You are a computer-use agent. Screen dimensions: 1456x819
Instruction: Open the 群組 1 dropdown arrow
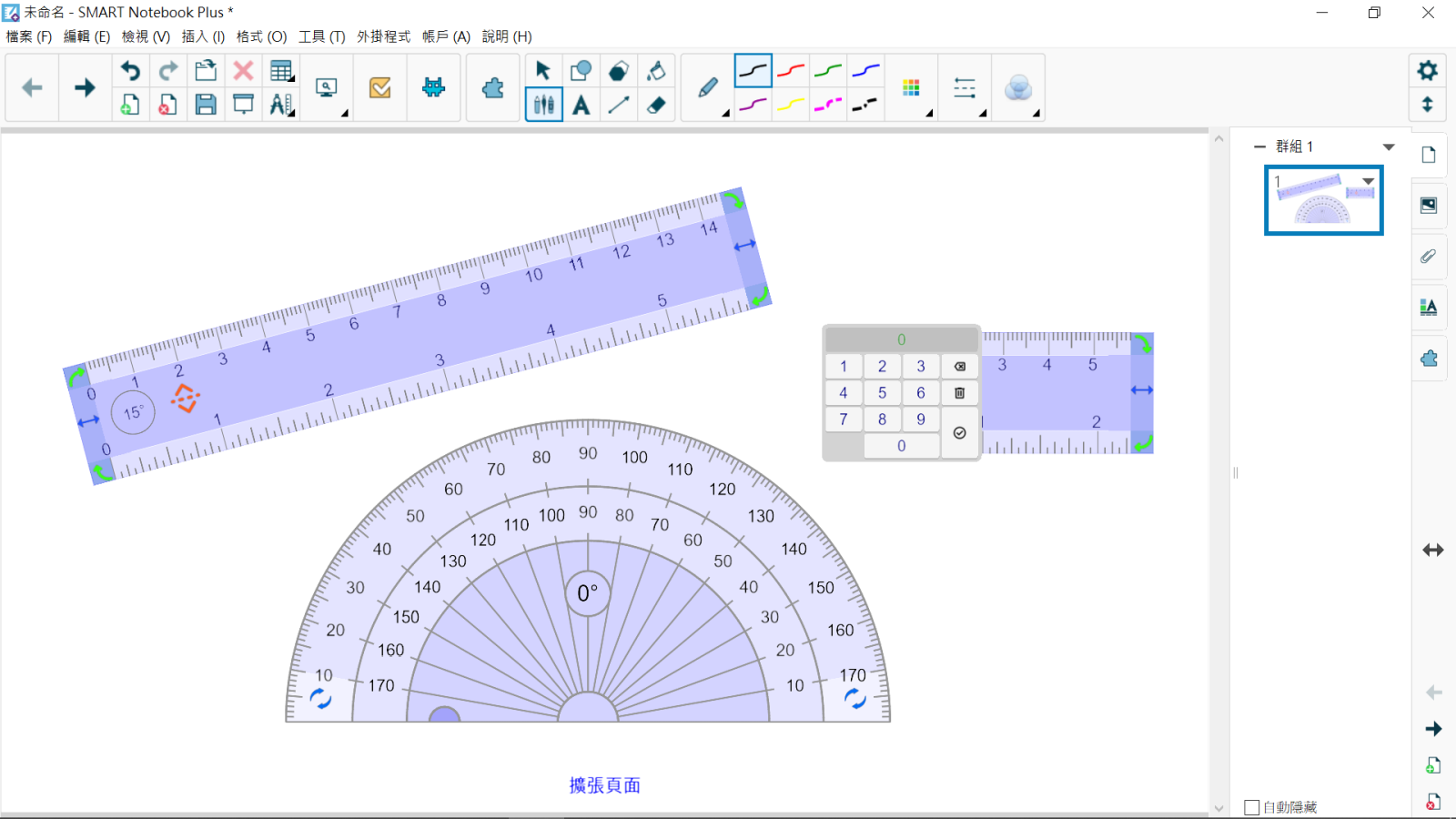tap(1389, 147)
